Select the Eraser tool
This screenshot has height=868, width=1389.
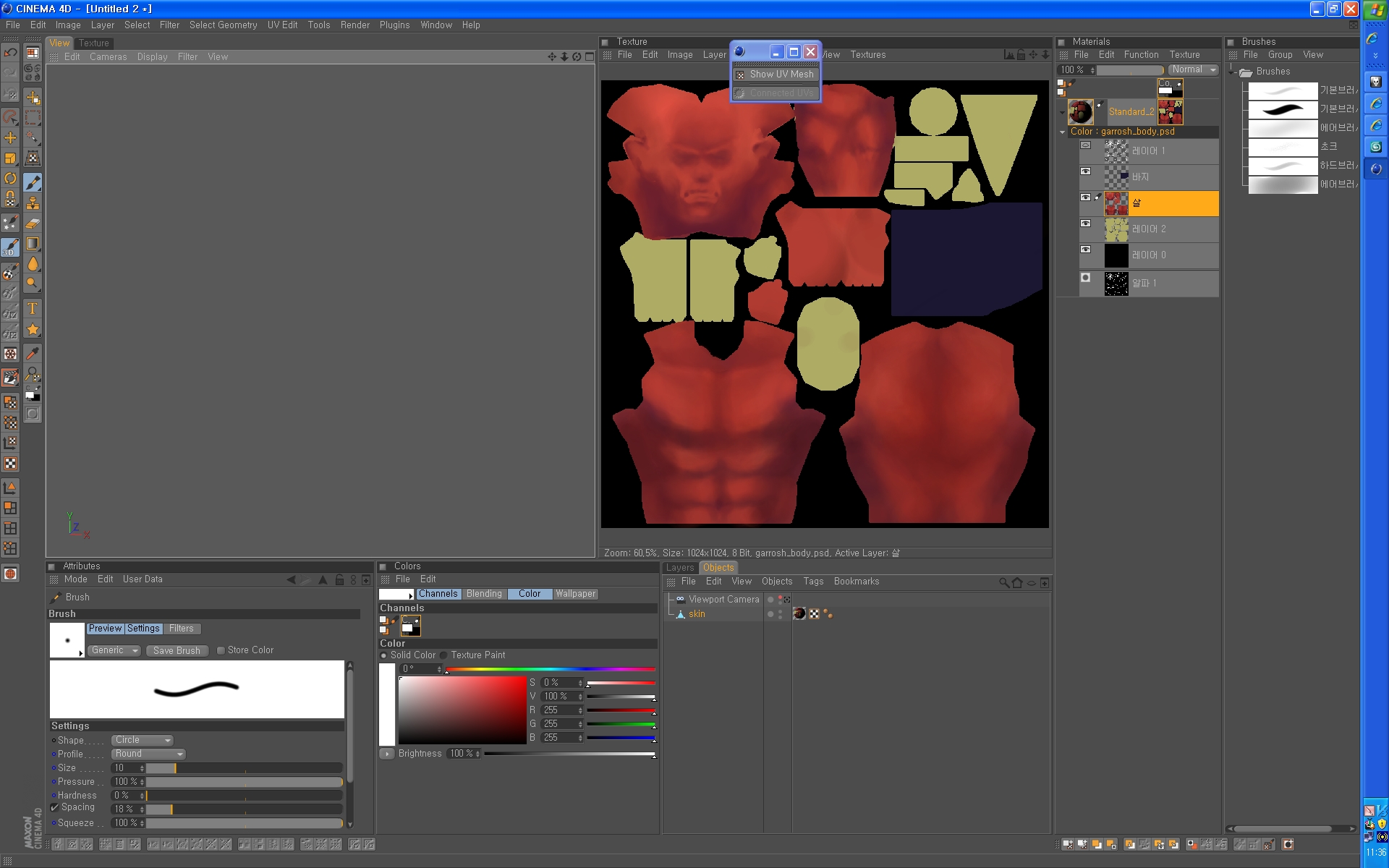33,224
